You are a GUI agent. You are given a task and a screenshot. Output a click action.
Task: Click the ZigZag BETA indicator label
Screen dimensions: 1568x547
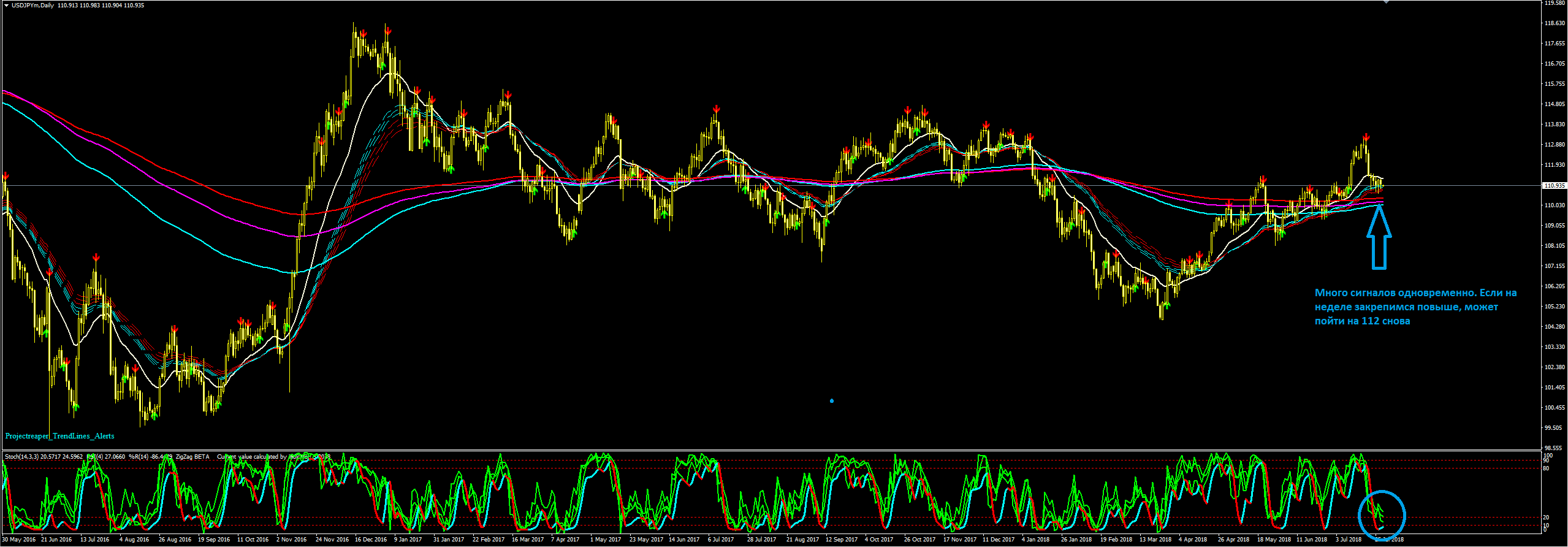click(x=192, y=457)
